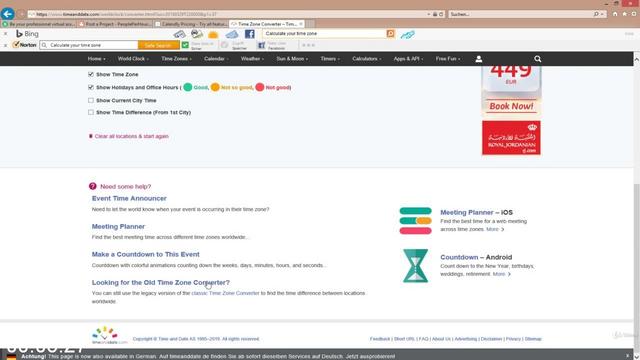The height and width of the screenshot is (360, 640).
Task: Expand the Sun & Moon menu
Action: [292, 59]
